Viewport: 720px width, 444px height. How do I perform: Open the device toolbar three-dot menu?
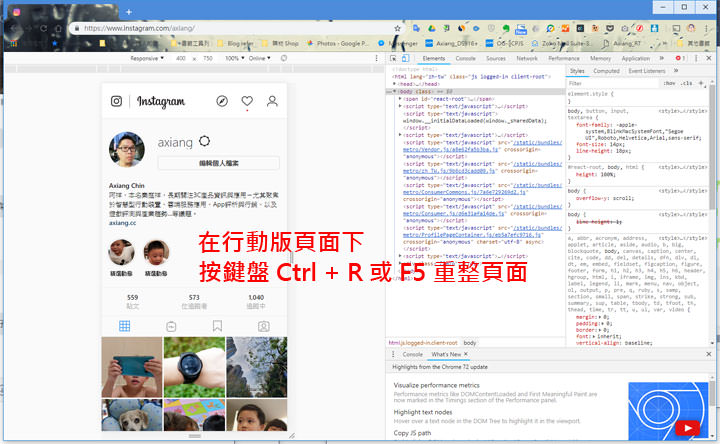[377, 58]
